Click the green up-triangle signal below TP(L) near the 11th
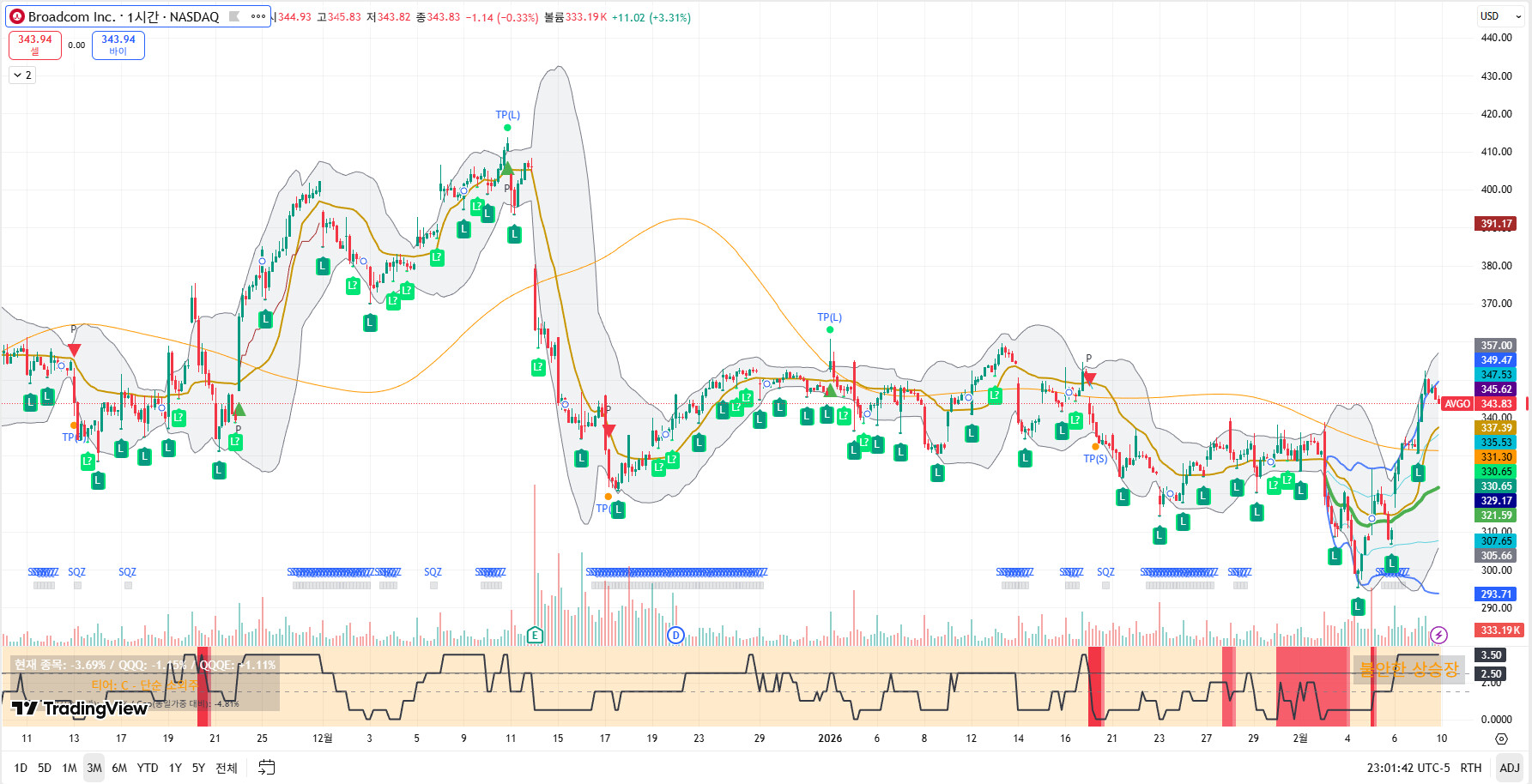 point(507,168)
